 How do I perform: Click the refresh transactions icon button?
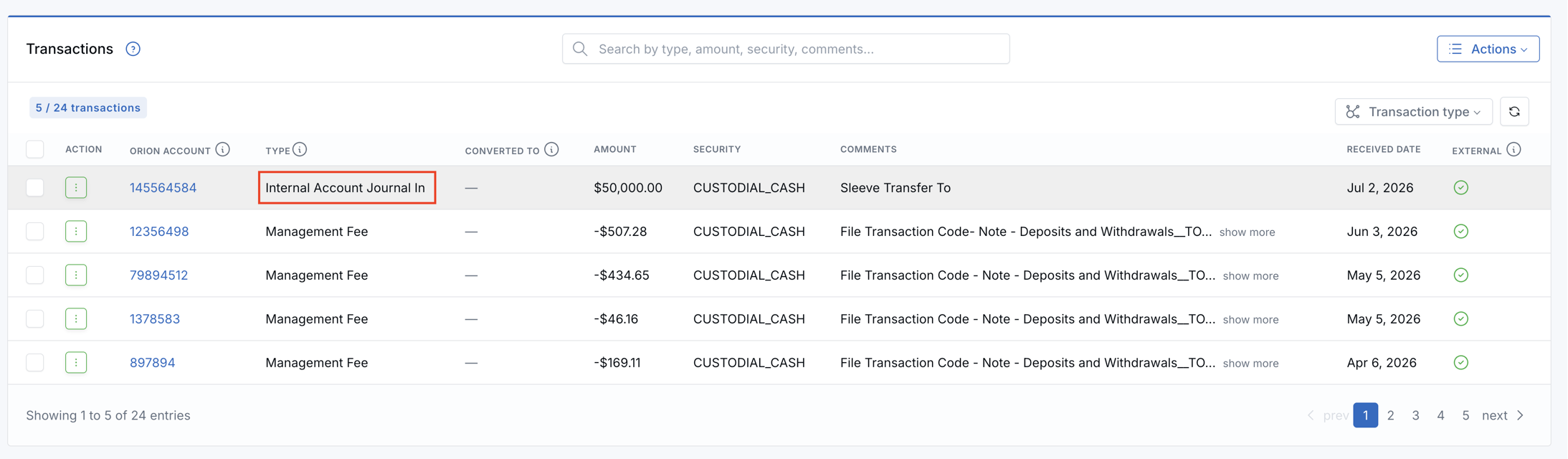1514,112
